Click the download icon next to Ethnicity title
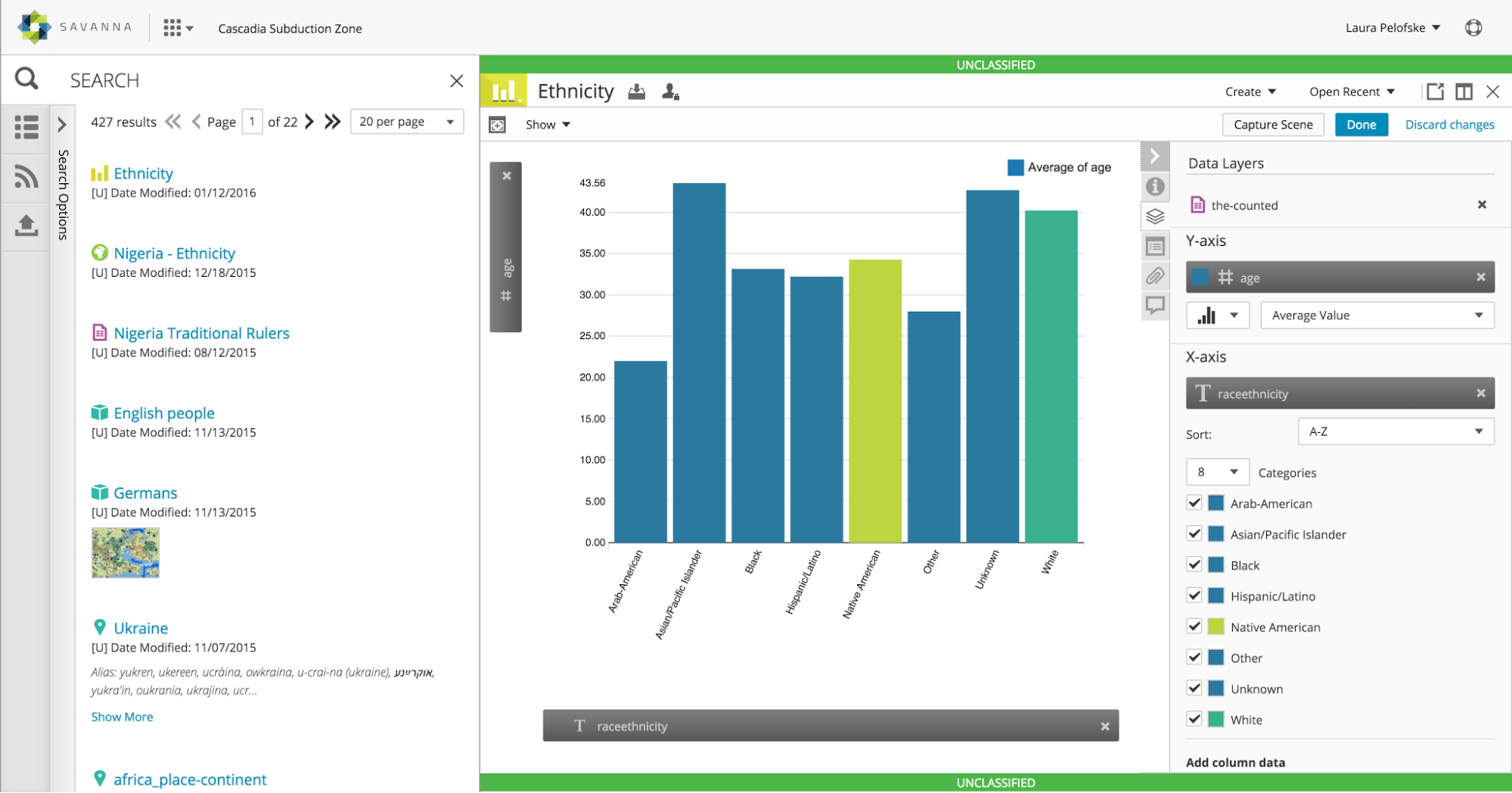 tap(637, 92)
